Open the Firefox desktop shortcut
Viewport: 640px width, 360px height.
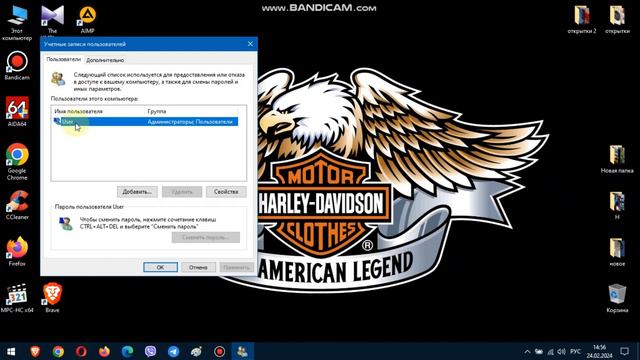click(x=17, y=251)
